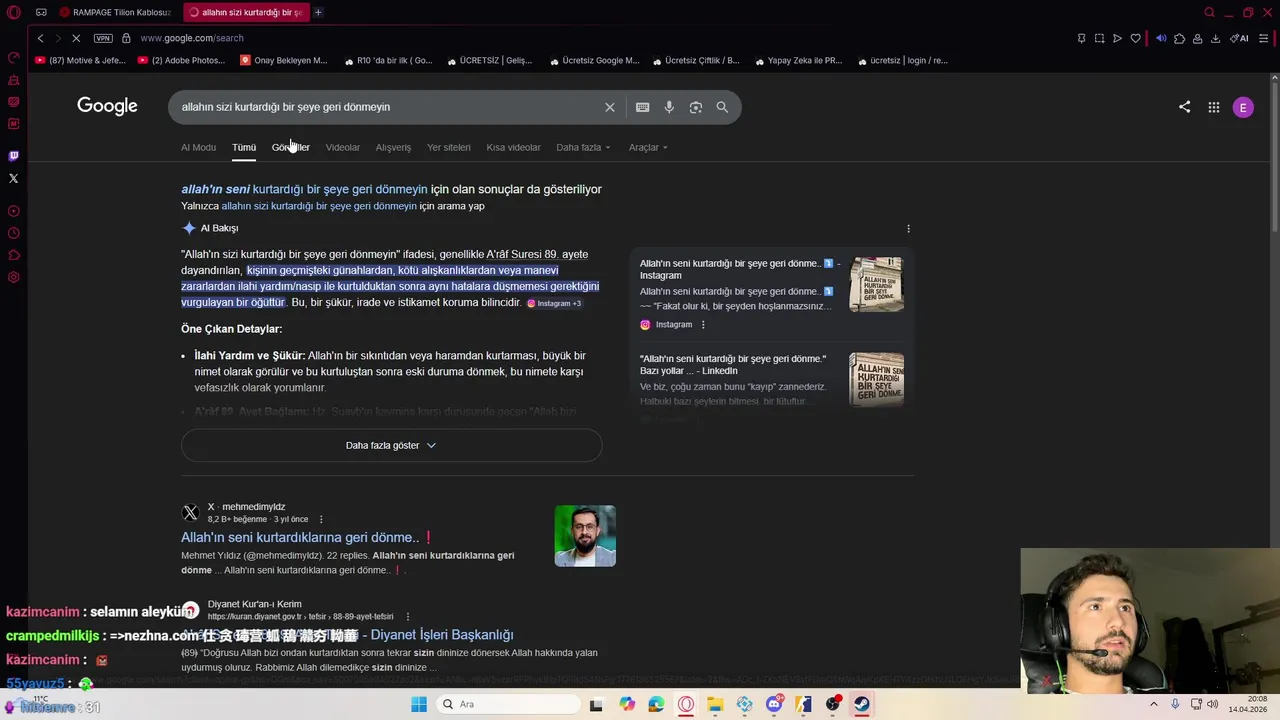Open Steam from the taskbar
Screen dimensions: 1280x720
click(x=862, y=704)
